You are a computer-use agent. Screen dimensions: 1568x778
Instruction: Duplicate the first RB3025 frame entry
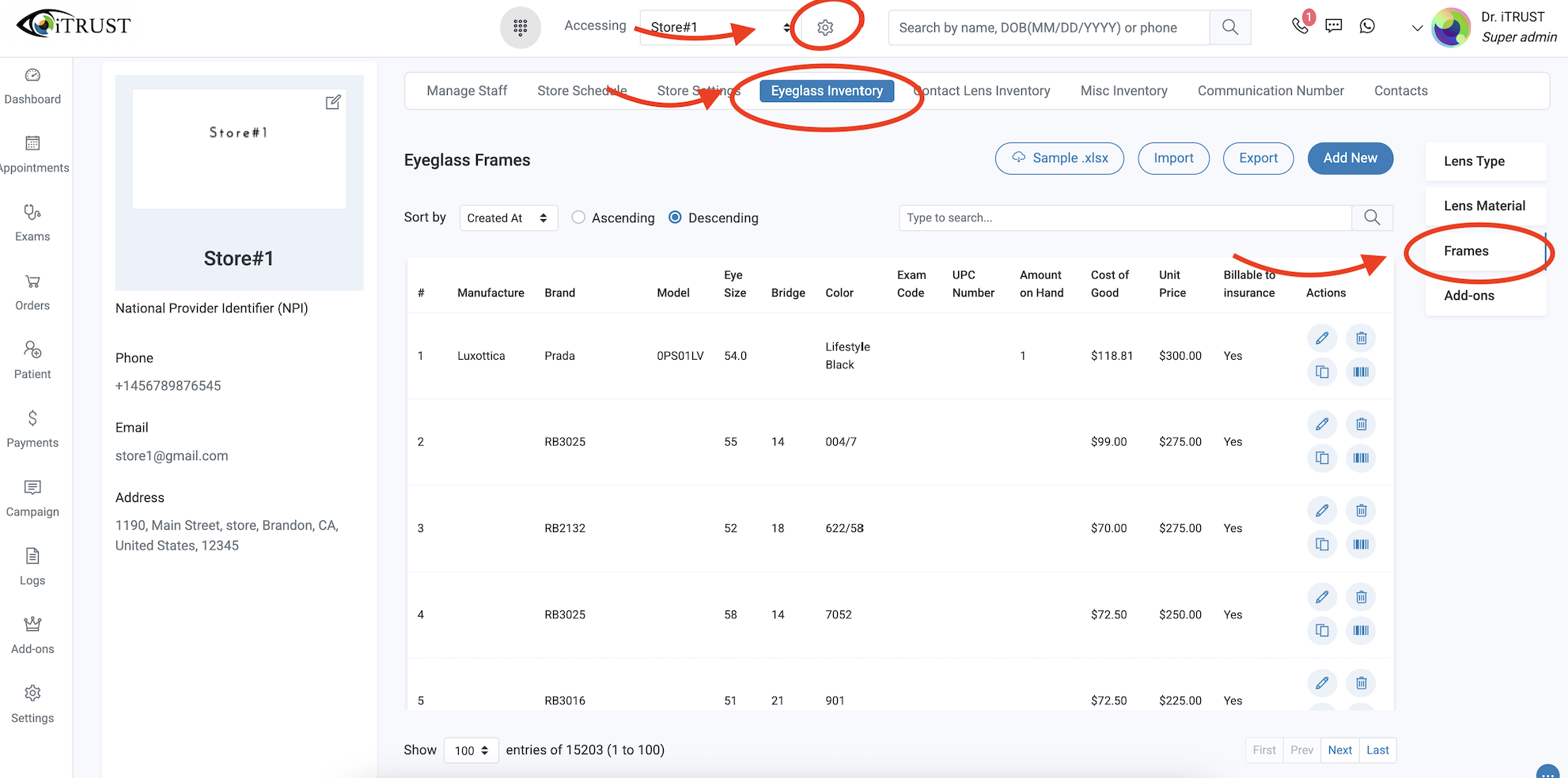coord(1322,458)
